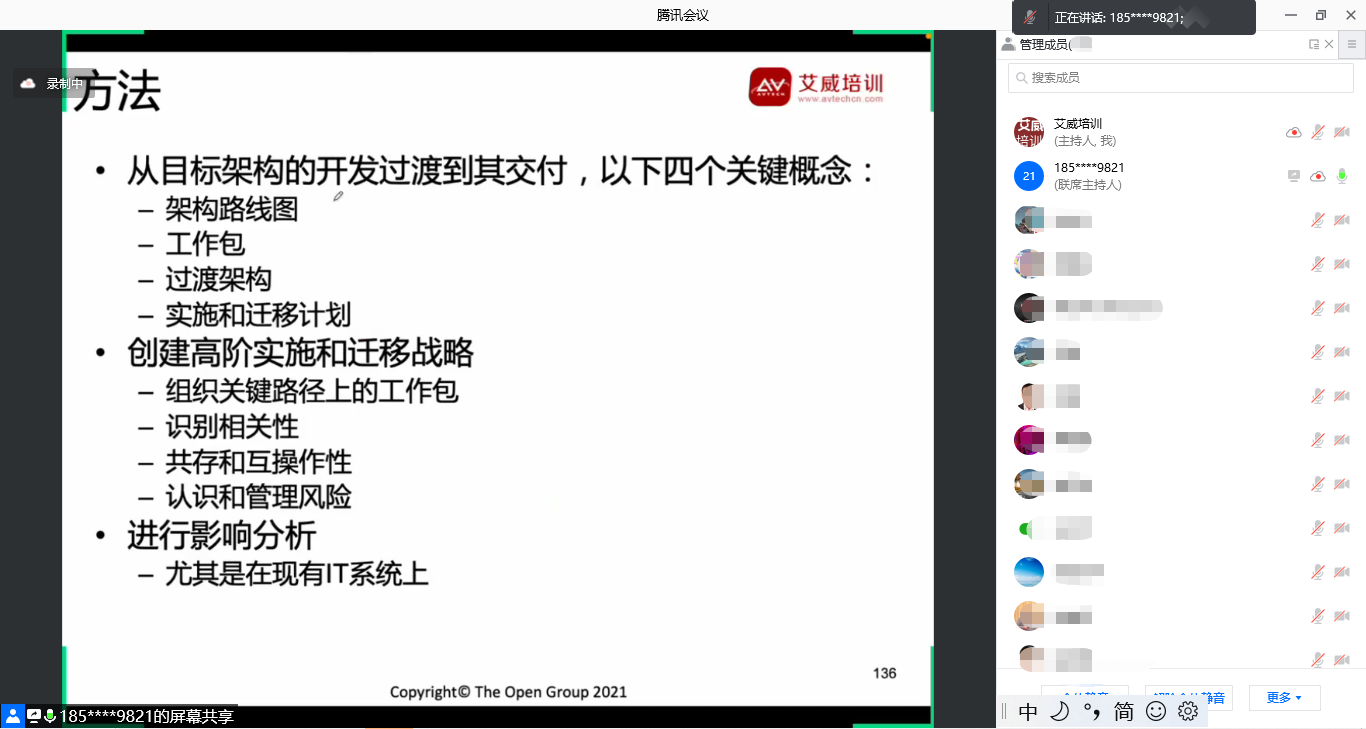This screenshot has height=729, width=1366.
Task: Toggle mic for member with blue sky avatar
Action: point(1318,572)
